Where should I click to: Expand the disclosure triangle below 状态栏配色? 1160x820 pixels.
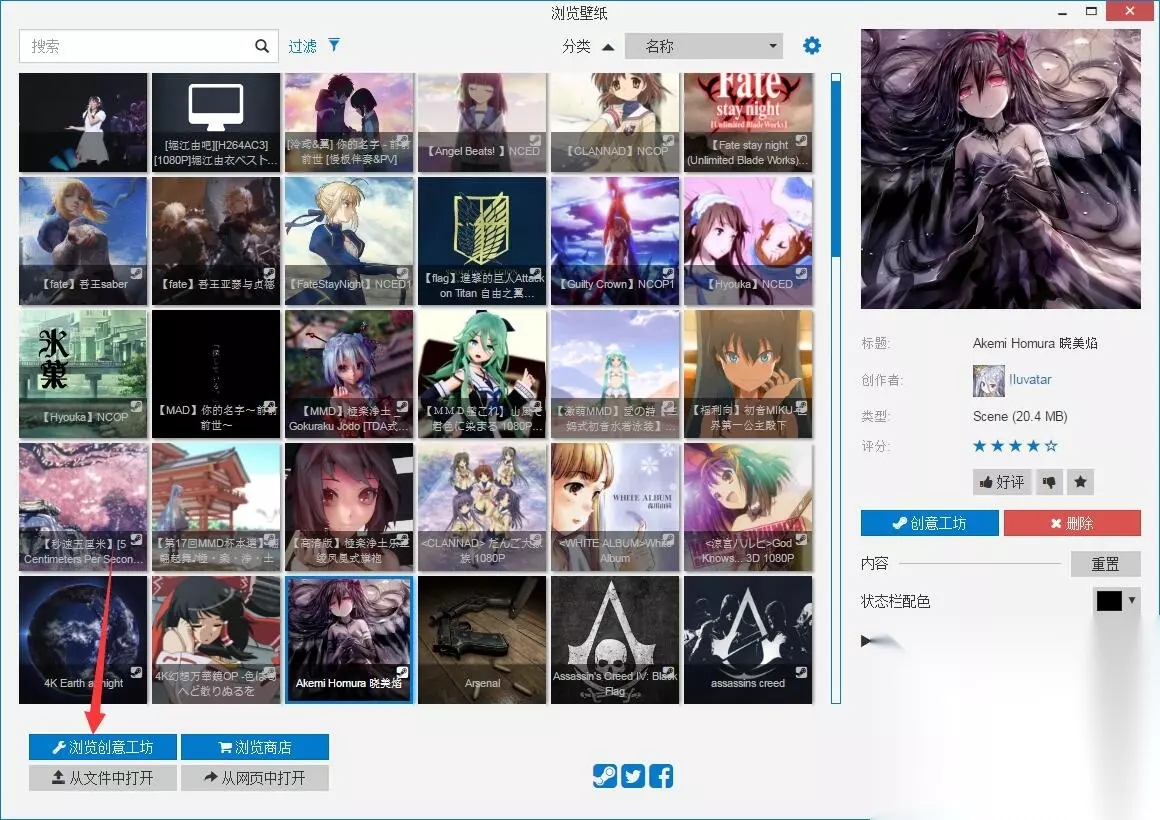(x=866, y=641)
